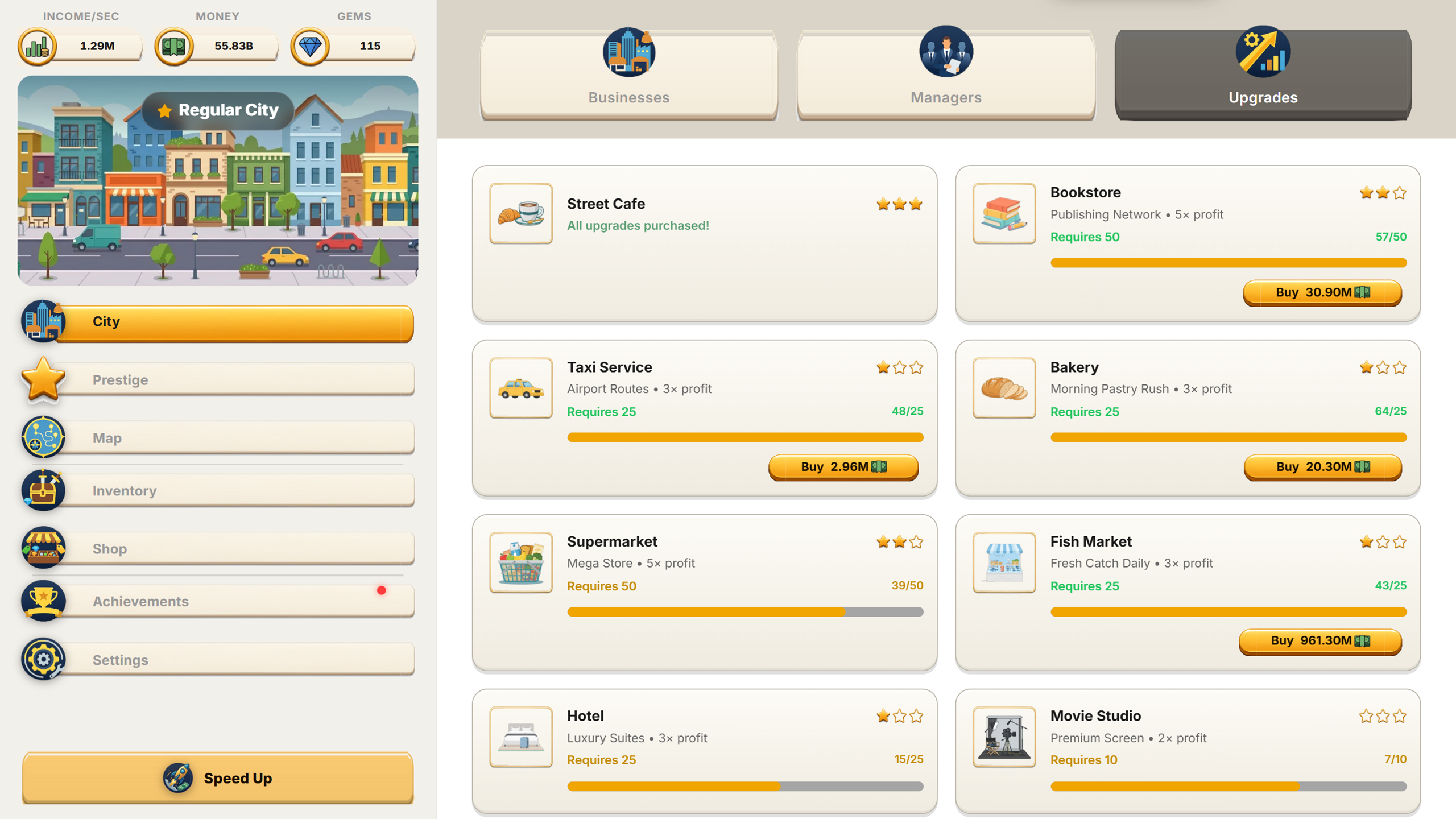Click the 55.83B money value
The width and height of the screenshot is (1456, 819).
[234, 46]
